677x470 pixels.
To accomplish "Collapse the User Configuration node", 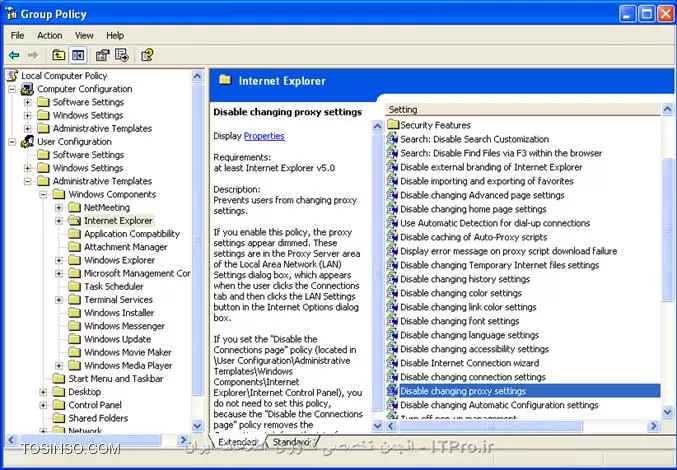I will (x=12, y=142).
